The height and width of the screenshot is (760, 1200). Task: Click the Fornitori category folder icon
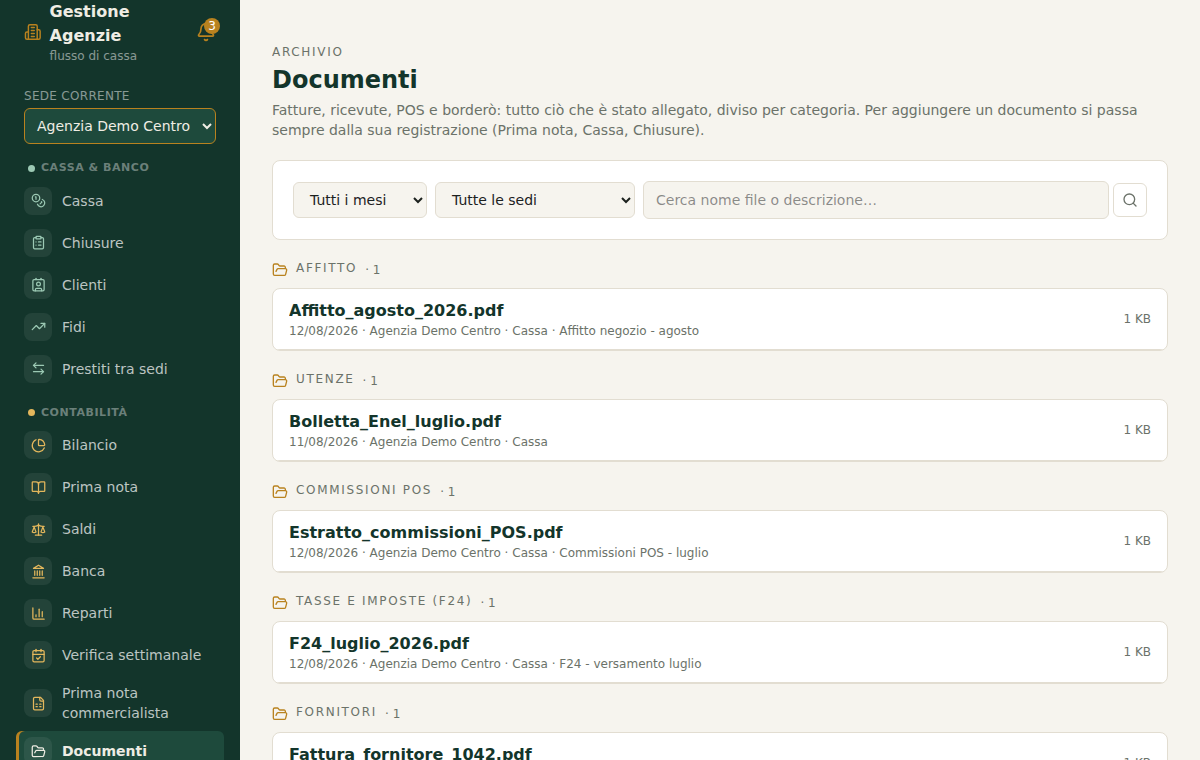click(x=280, y=713)
